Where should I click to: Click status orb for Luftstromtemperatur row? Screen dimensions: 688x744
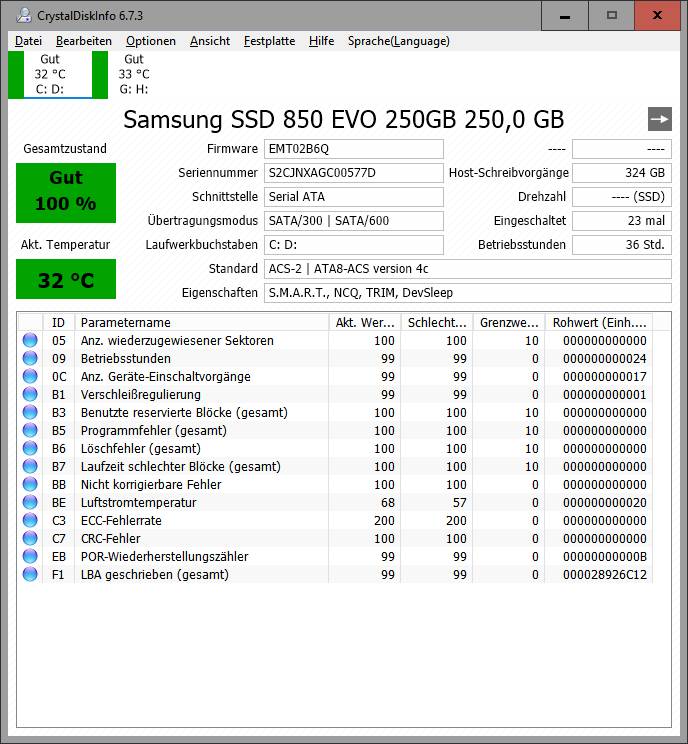coord(30,502)
